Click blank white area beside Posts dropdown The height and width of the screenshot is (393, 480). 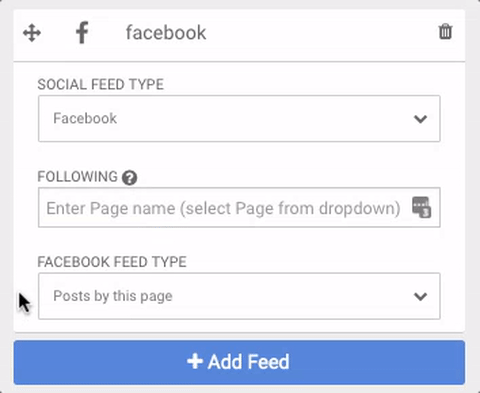(26, 267)
